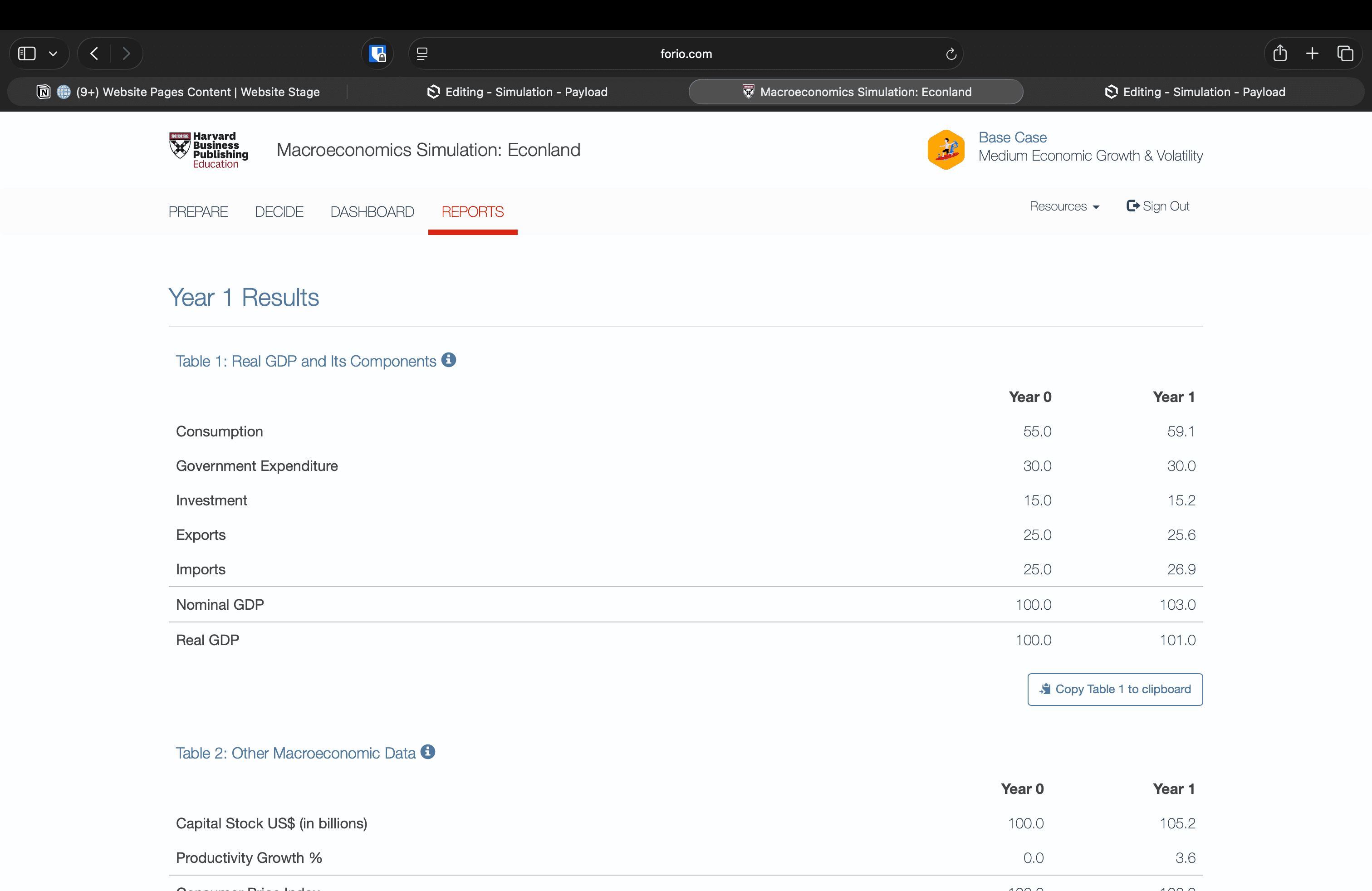Click the Bitwarden shield extension icon

coord(377,54)
